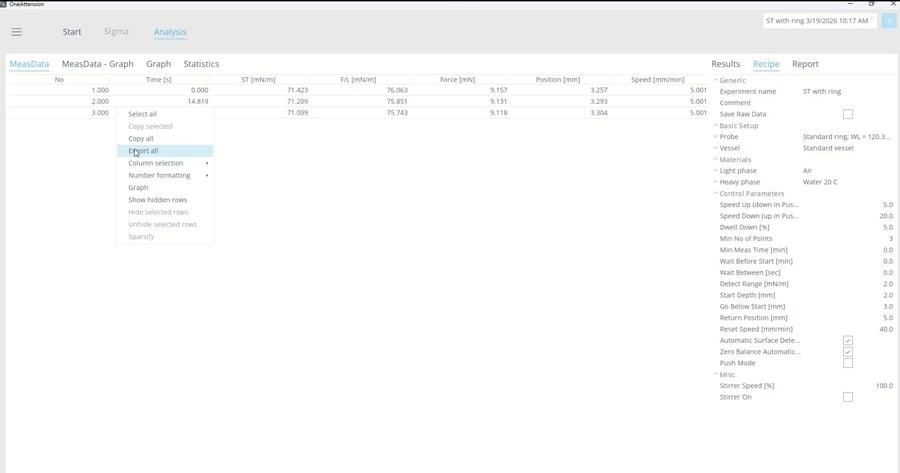Collapse the Generic section
The width and height of the screenshot is (900, 473).
click(715, 80)
